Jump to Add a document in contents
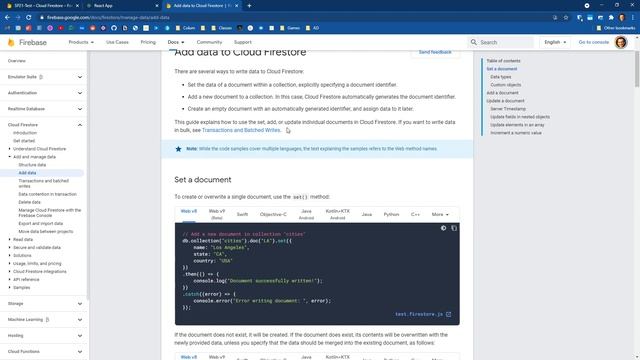Image resolution: width=640 pixels, height=360 pixels. click(x=502, y=93)
